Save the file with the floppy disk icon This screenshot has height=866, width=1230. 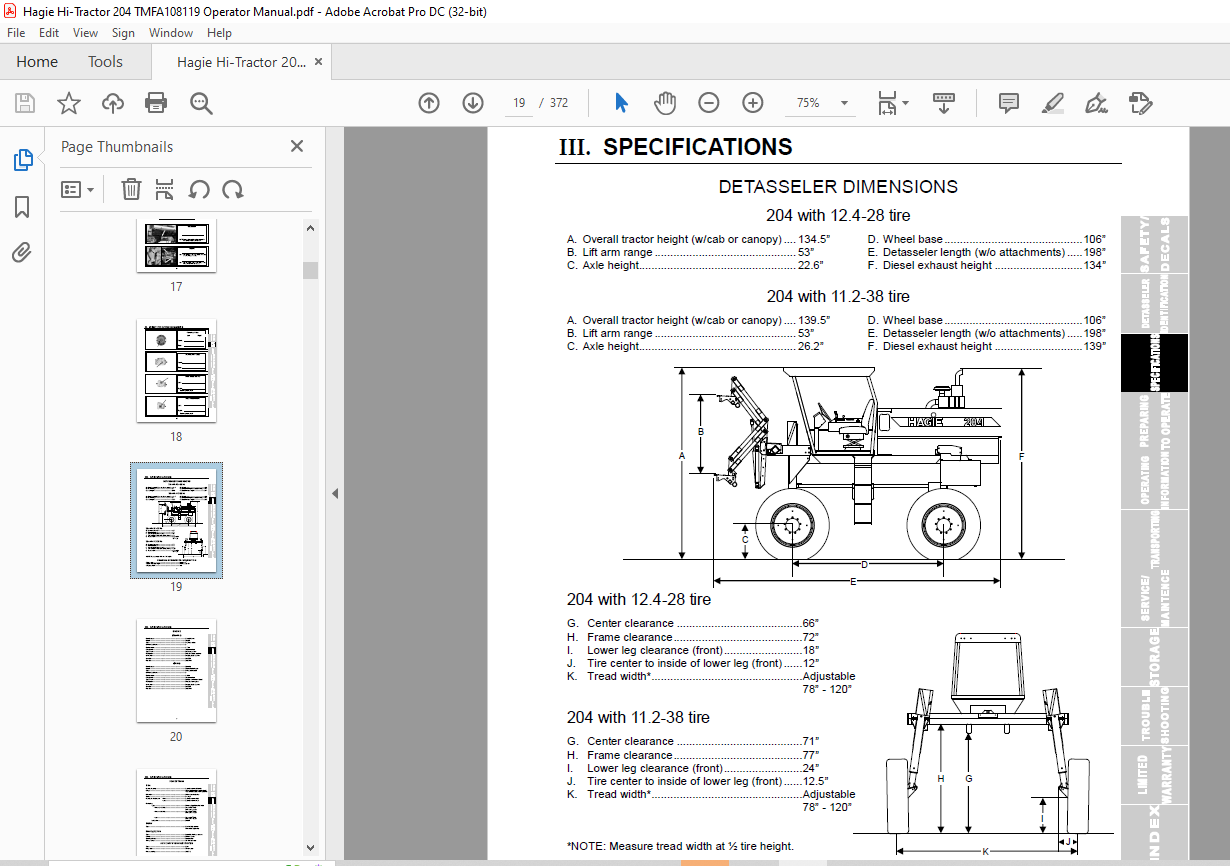coord(25,103)
